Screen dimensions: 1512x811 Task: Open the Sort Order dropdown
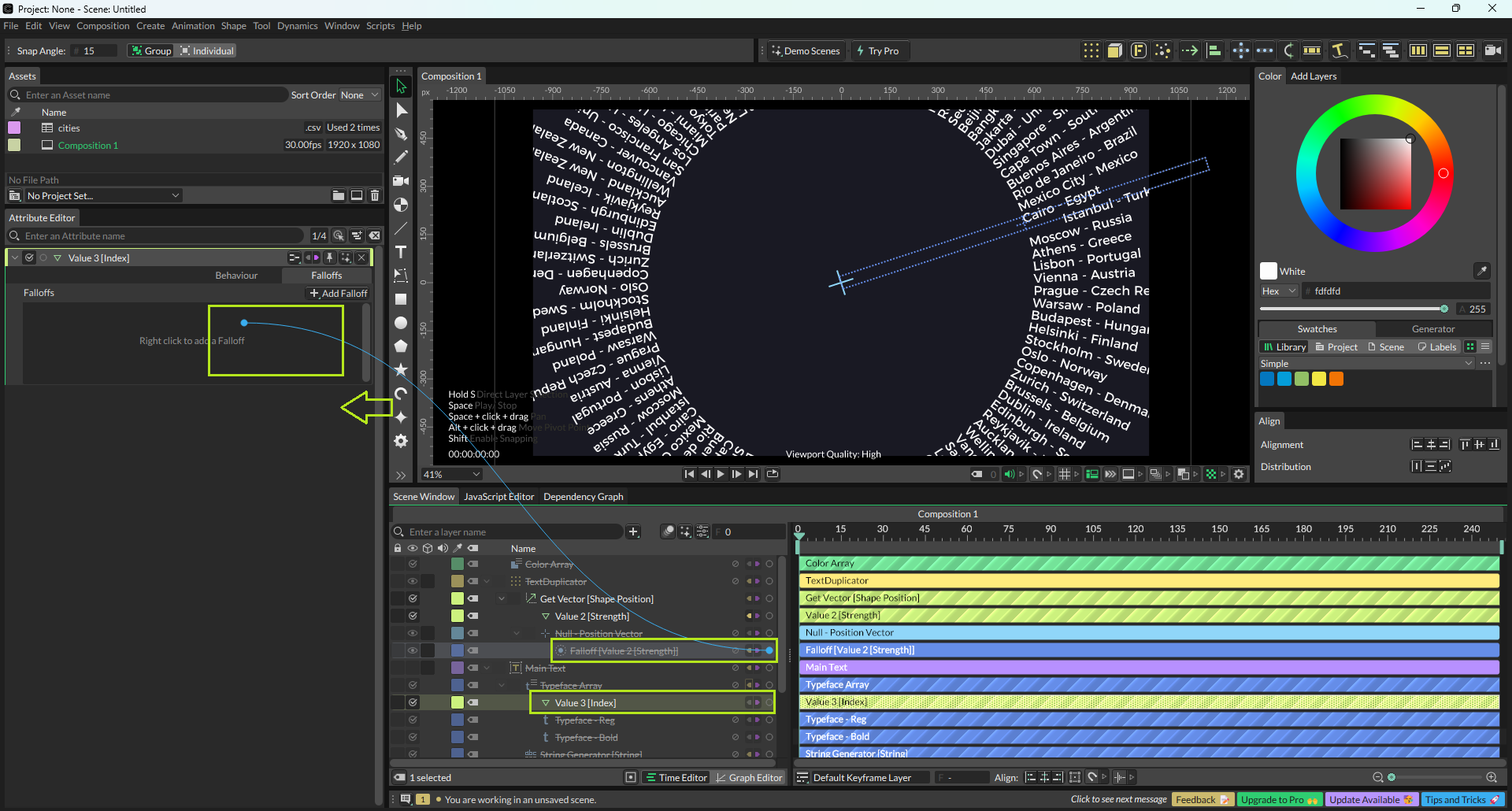(359, 95)
